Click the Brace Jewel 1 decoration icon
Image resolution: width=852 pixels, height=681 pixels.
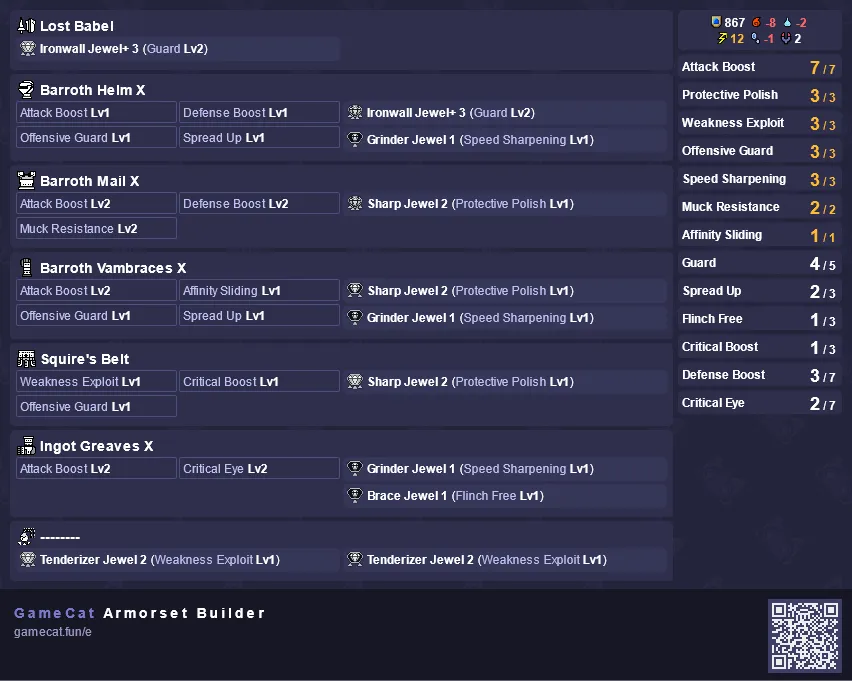click(x=355, y=495)
